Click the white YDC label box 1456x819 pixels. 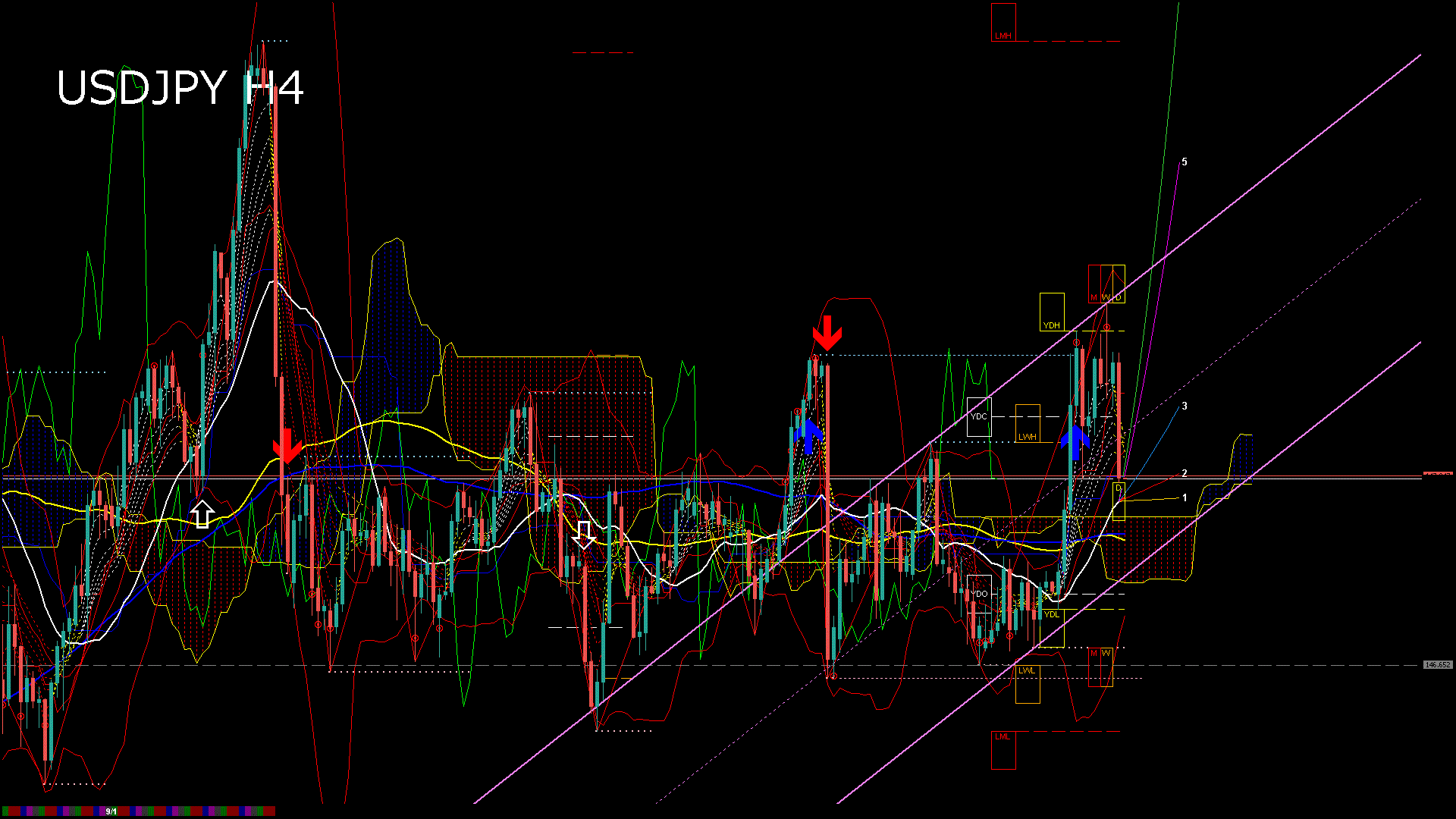979,417
